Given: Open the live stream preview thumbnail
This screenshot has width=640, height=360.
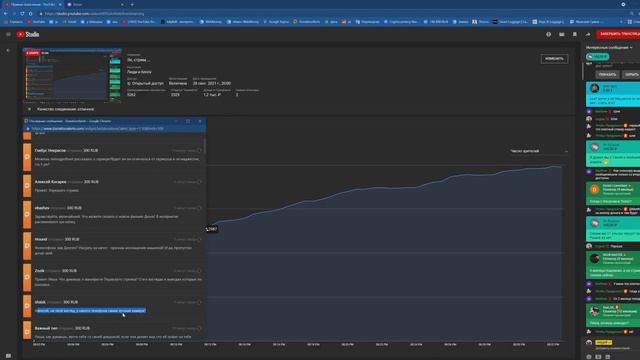Looking at the screenshot, I should [72, 75].
